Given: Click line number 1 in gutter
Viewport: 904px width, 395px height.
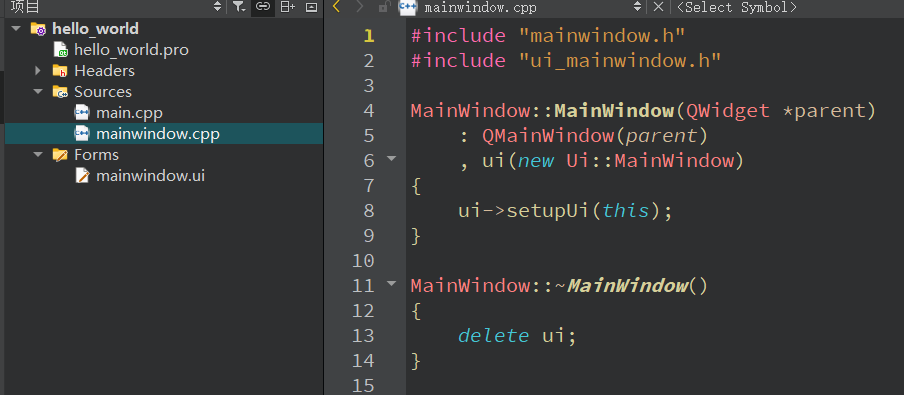Looking at the screenshot, I should tap(369, 36).
